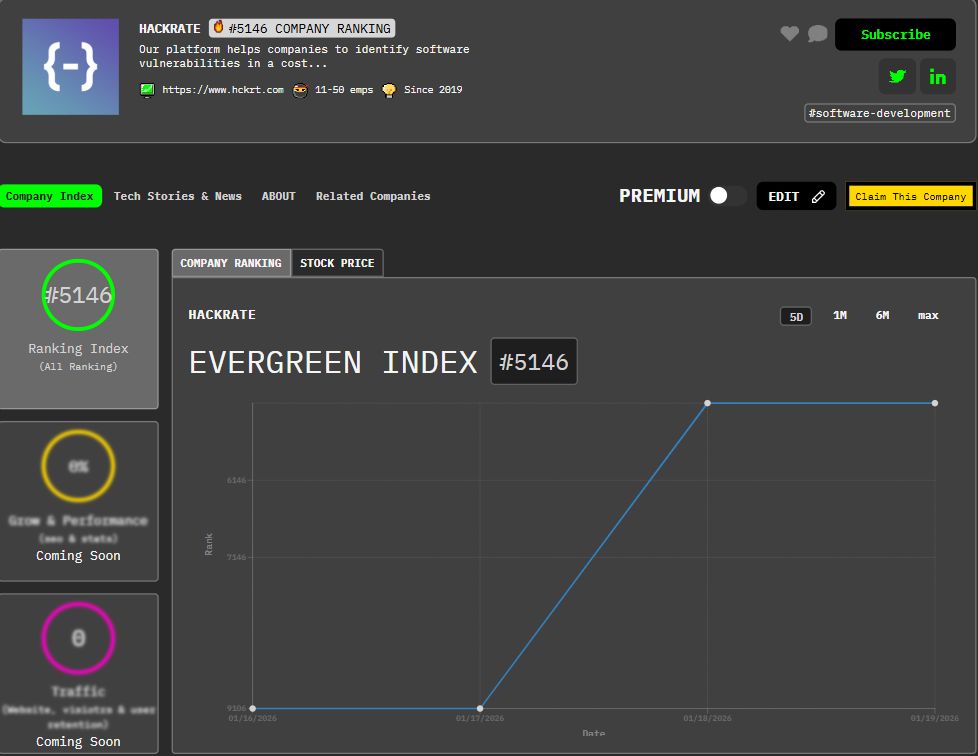Click the green #5146 ranking circle
This screenshot has width=978, height=756.
click(78, 295)
